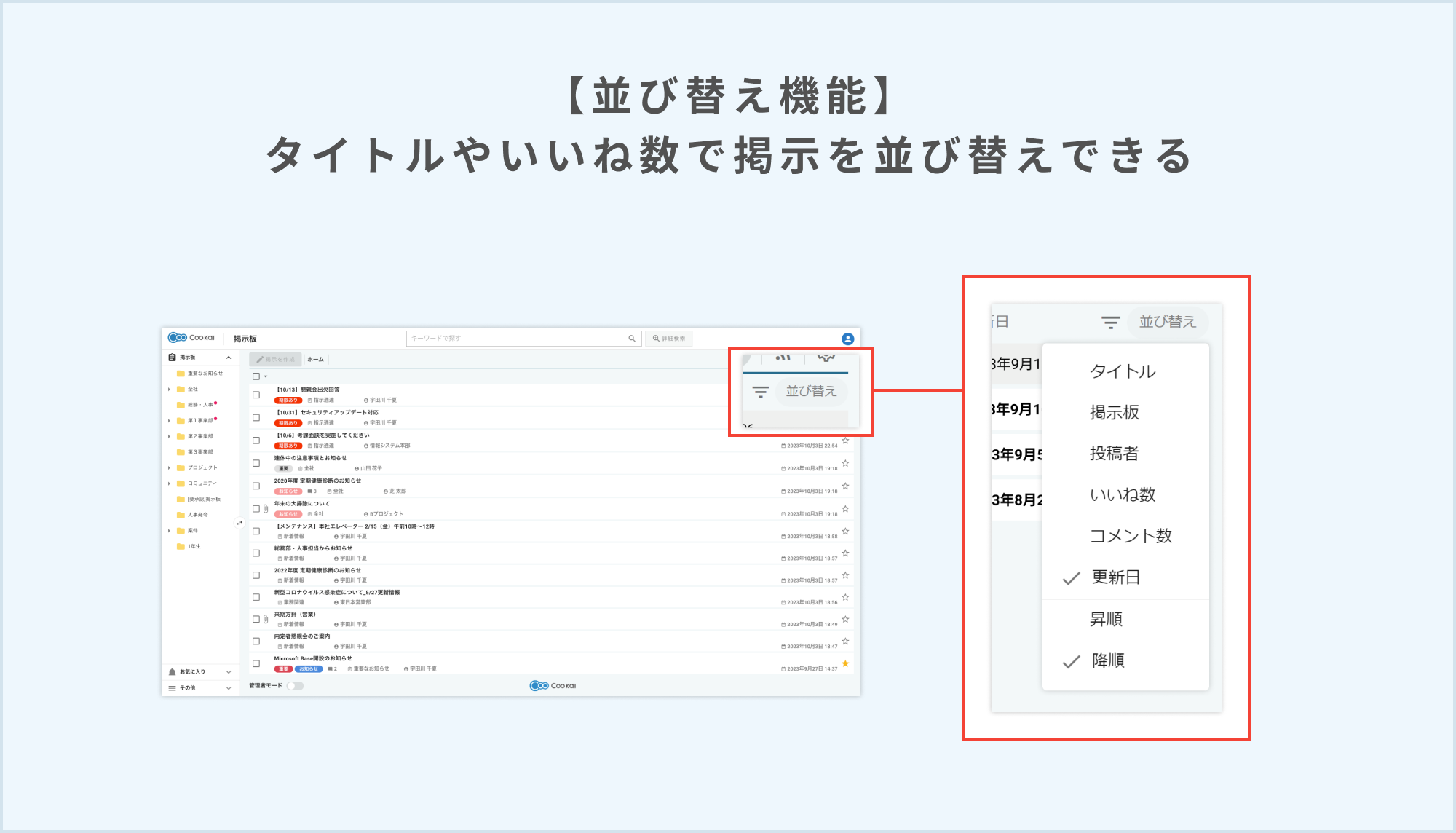
Task: Click the magnifier icon in the keyword box
Action: (x=632, y=339)
